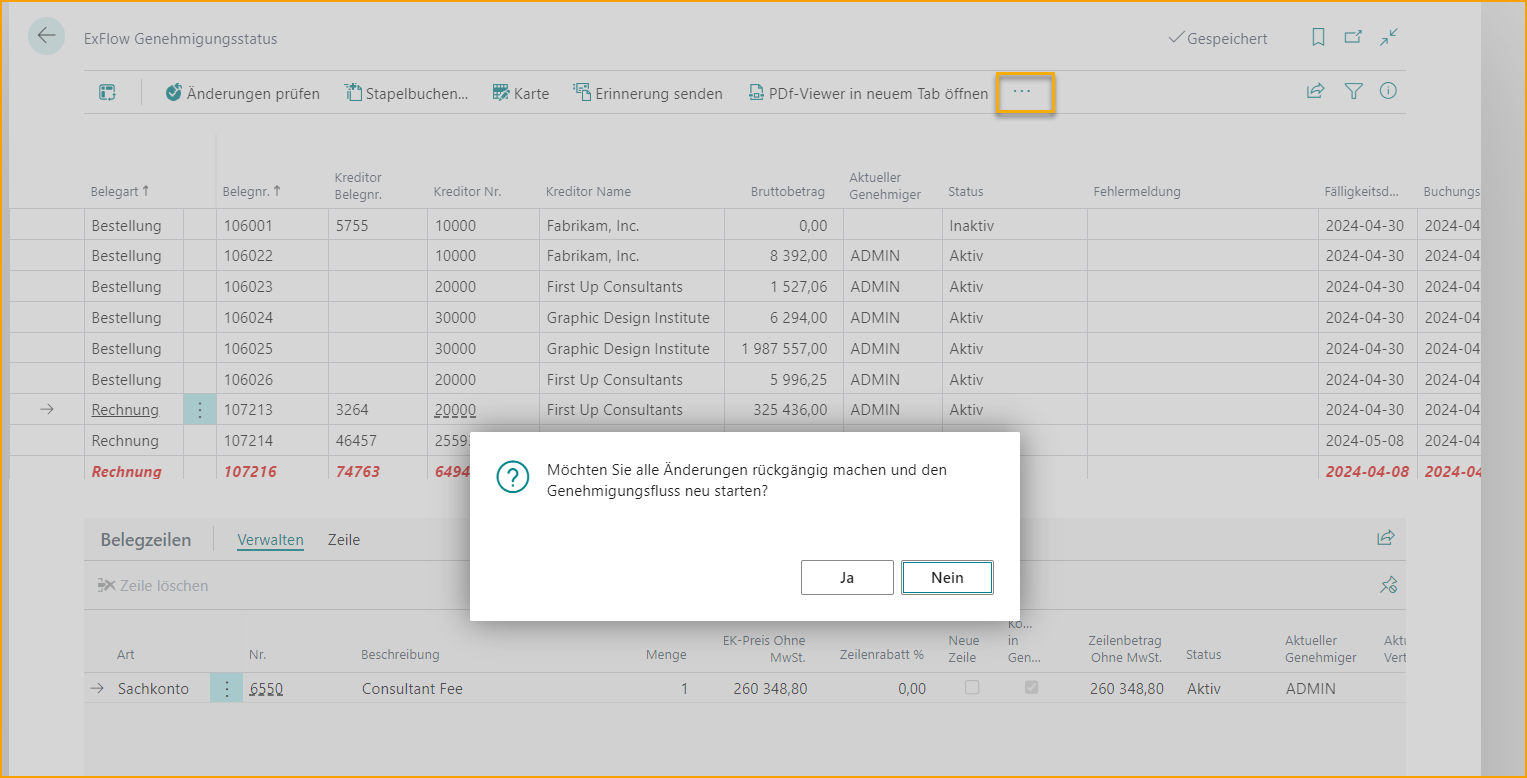The width and height of the screenshot is (1527, 778).
Task: Click Änderungen prüfen action
Action: [x=243, y=93]
